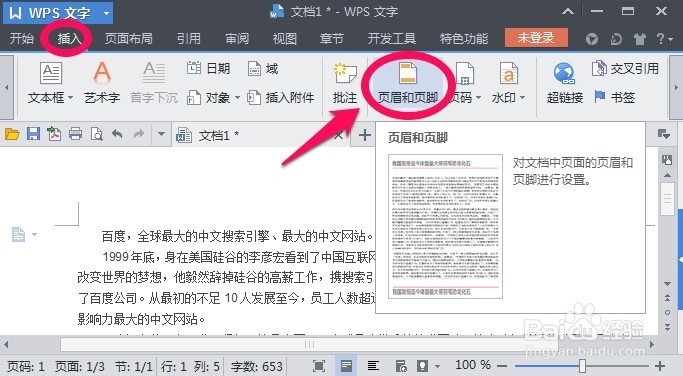Image resolution: width=683 pixels, height=376 pixels.
Task: Undo the last action
Action: pos(117,134)
